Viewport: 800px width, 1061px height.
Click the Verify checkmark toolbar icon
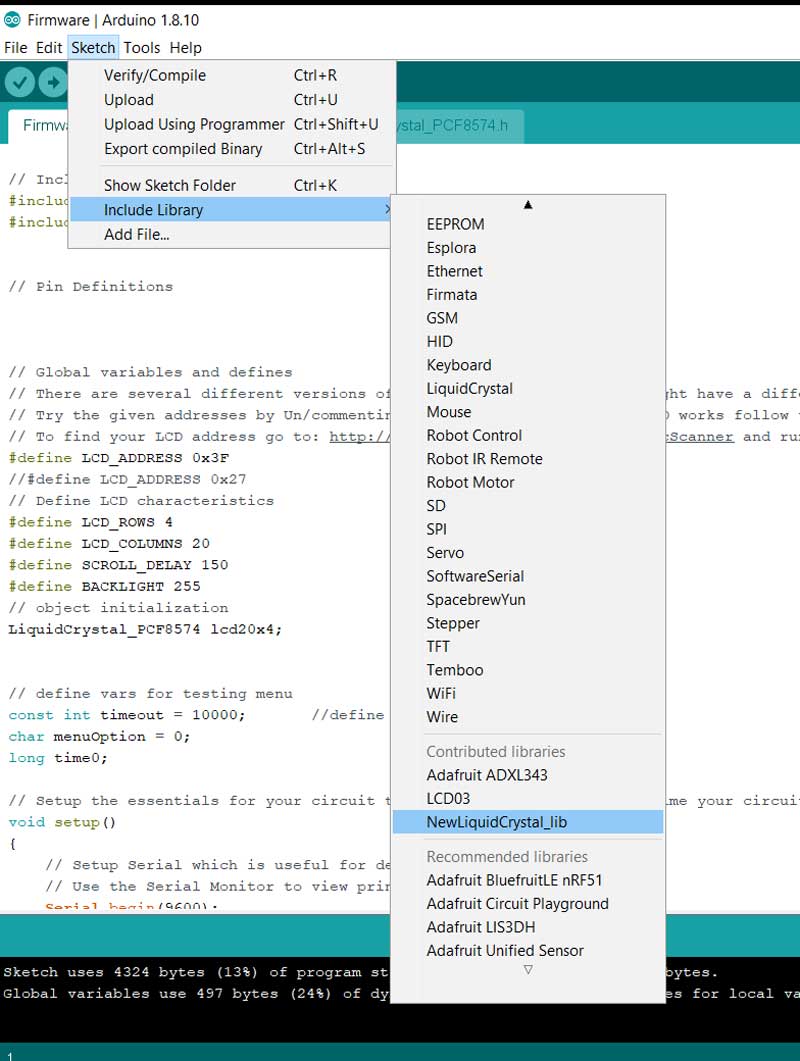(x=20, y=83)
